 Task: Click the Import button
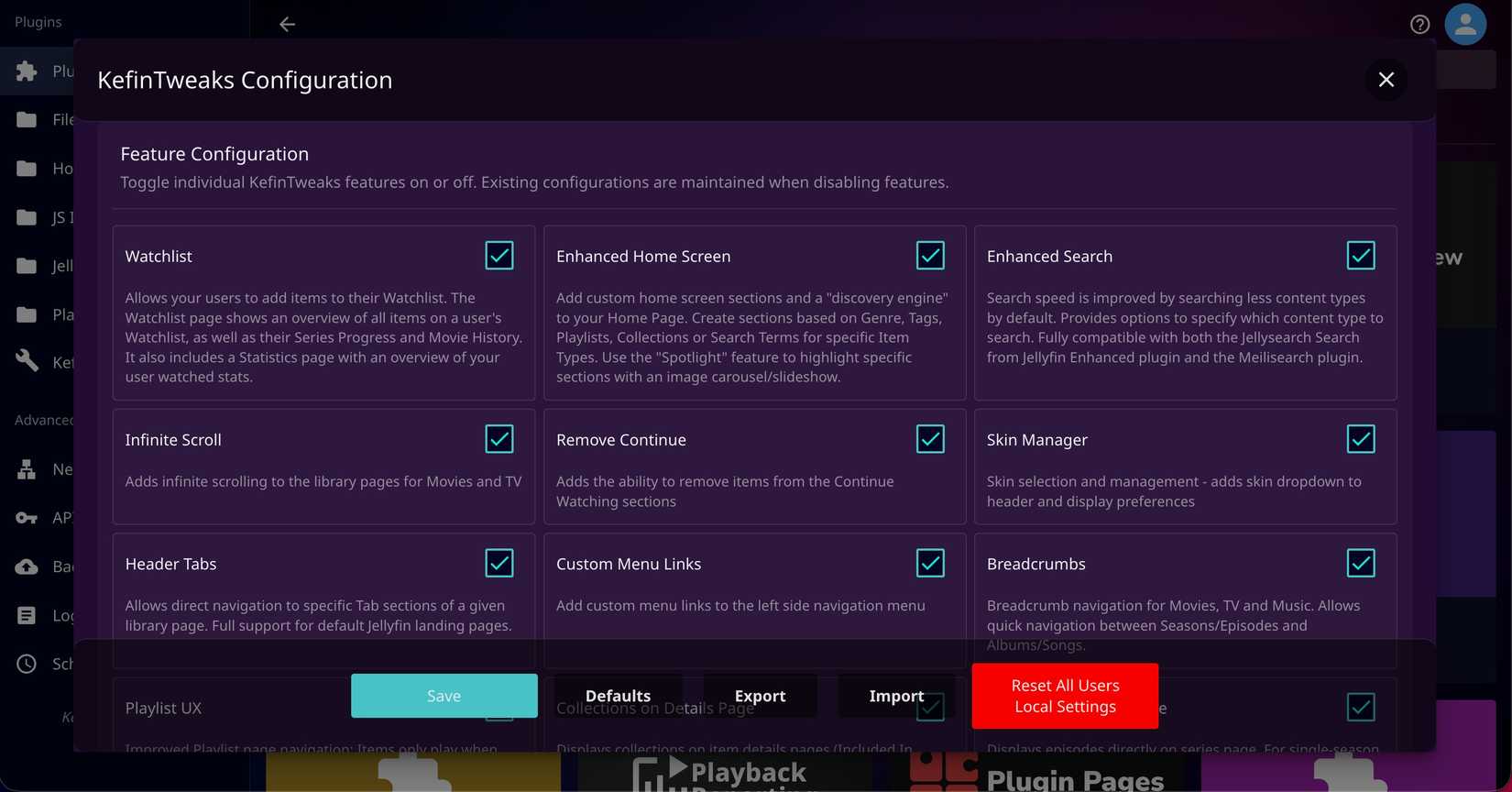[x=896, y=696]
